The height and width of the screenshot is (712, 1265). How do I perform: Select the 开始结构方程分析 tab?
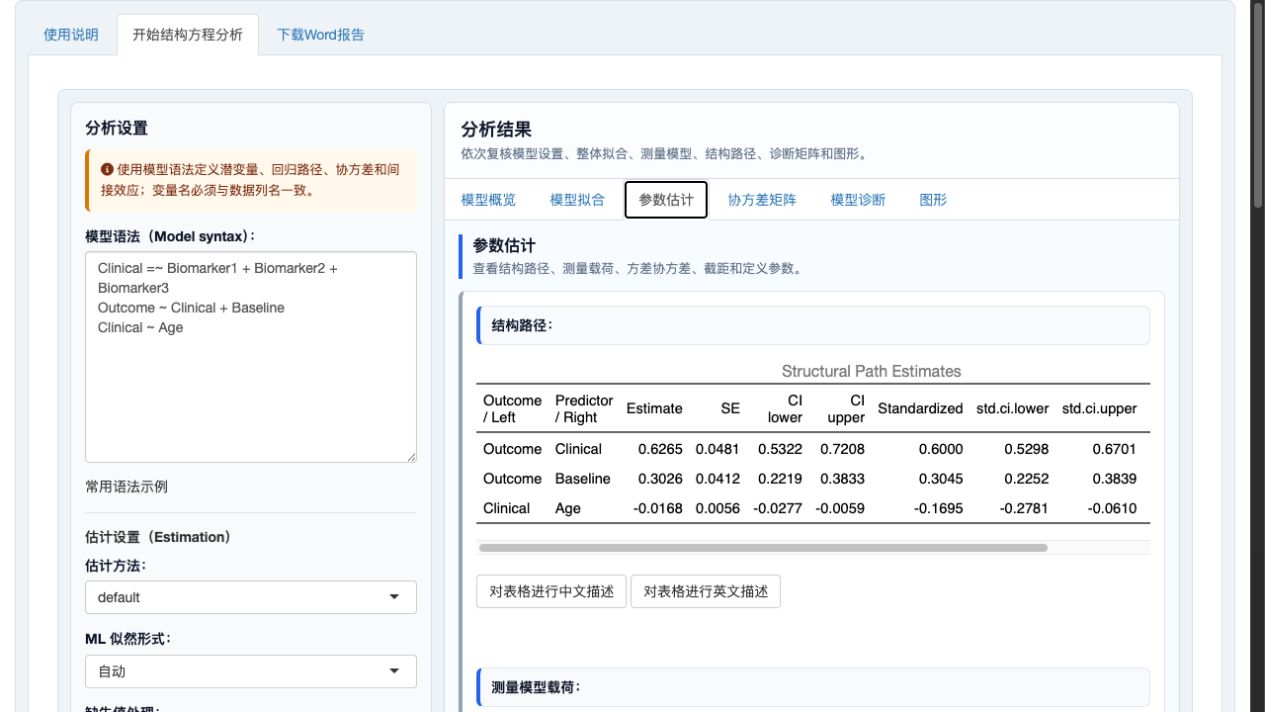pyautogui.click(x=187, y=35)
